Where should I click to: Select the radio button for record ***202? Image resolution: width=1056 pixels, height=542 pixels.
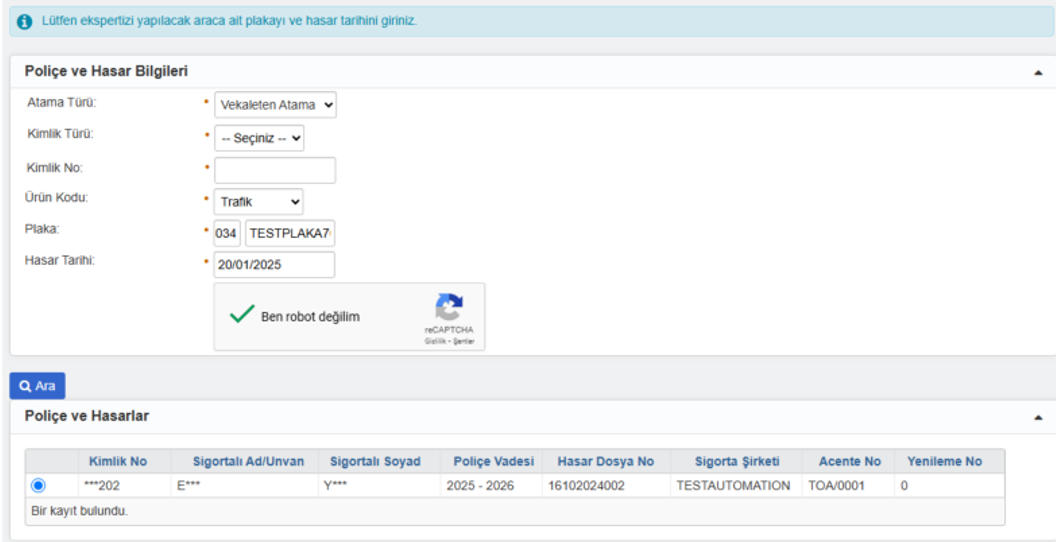pos(39,485)
